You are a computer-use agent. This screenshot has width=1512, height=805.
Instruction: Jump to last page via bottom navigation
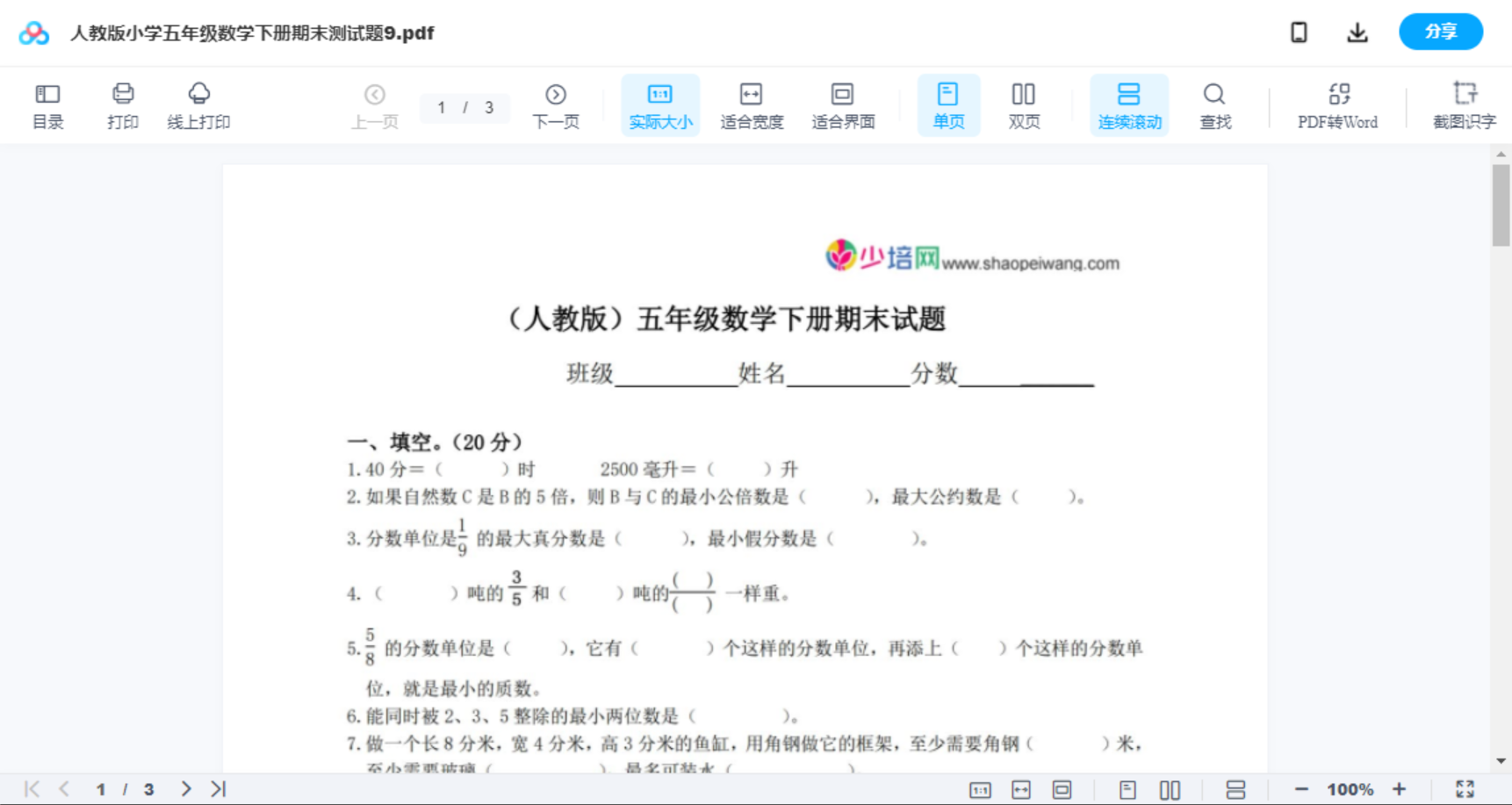(218, 788)
